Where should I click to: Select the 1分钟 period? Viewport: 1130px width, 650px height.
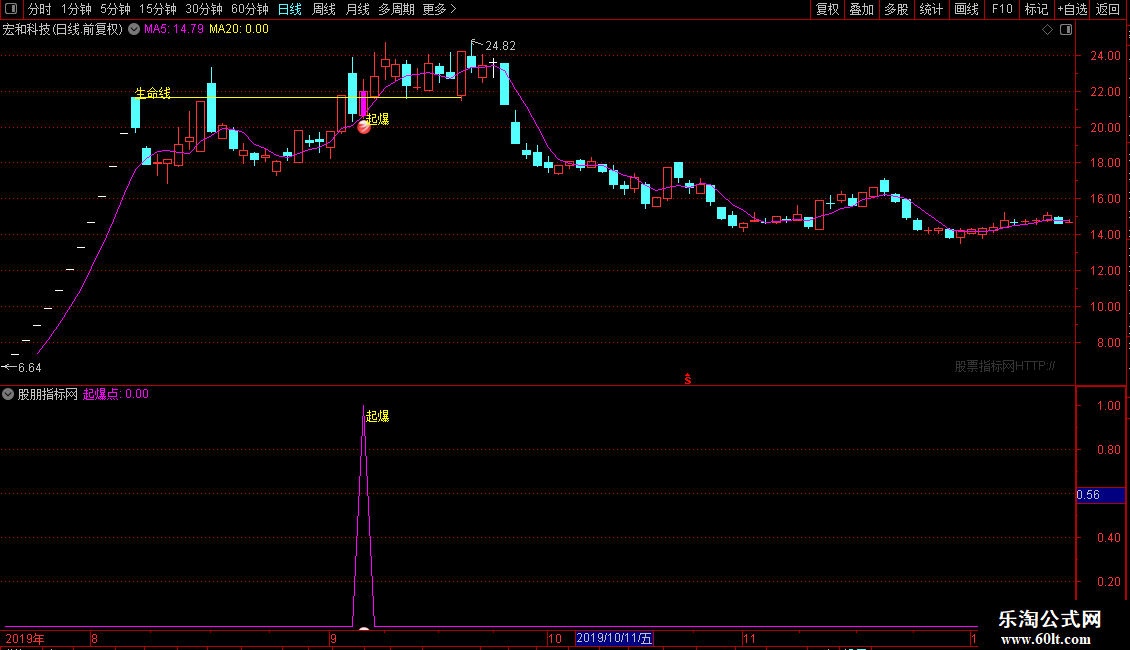(76, 9)
